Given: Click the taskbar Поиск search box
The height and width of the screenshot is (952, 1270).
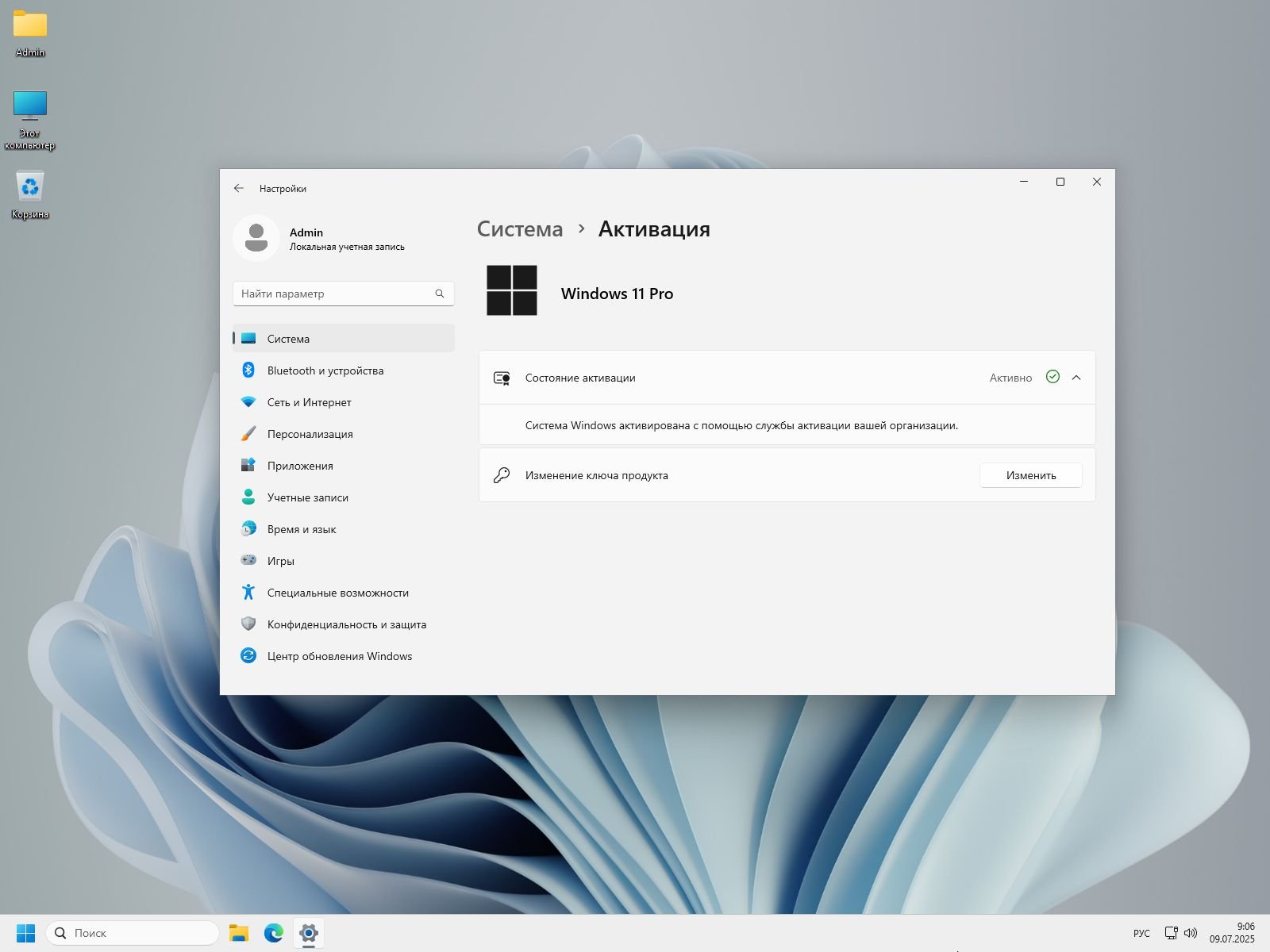Looking at the screenshot, I should point(133,933).
